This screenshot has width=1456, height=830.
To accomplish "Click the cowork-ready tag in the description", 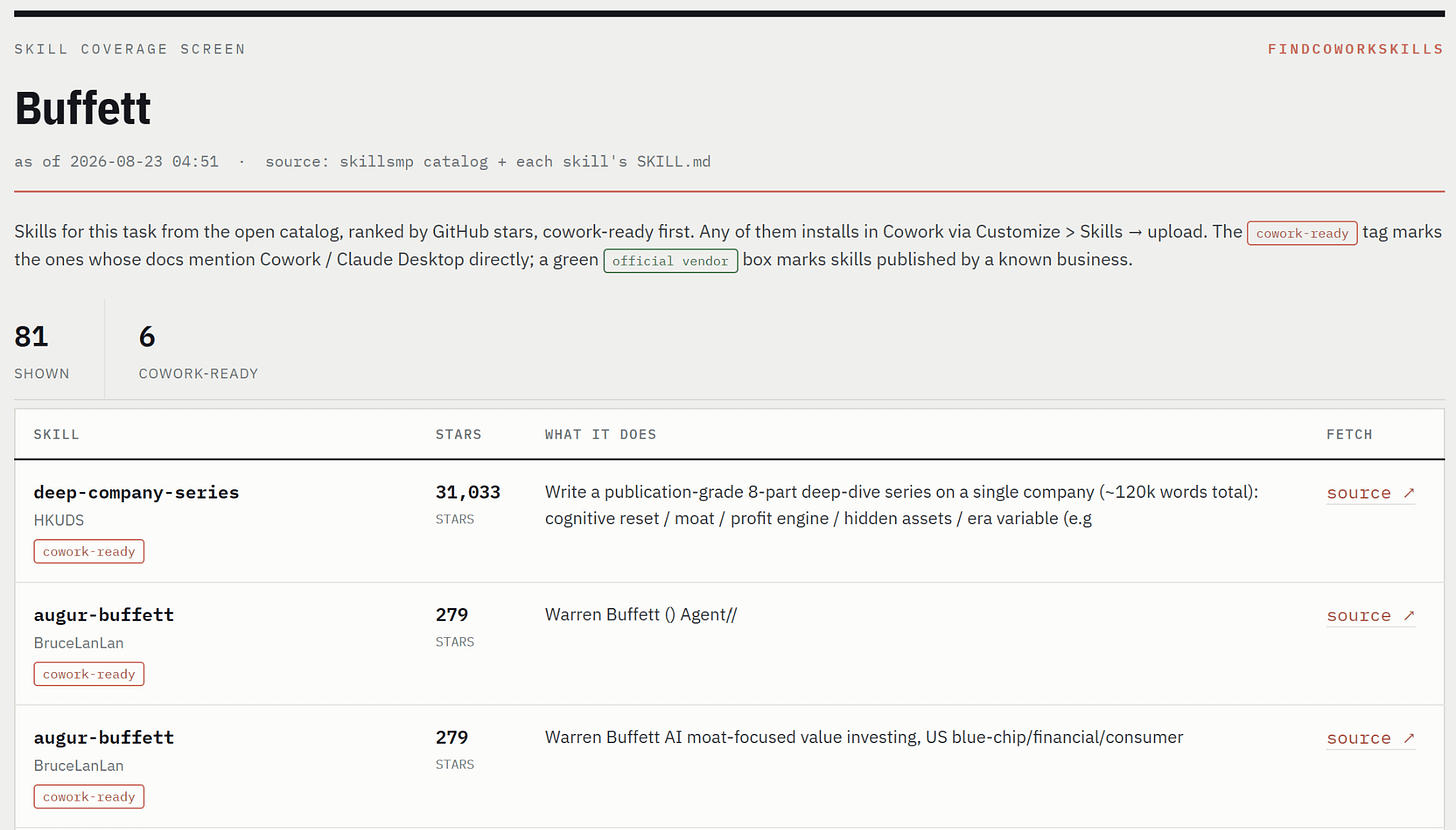I will point(1302,233).
